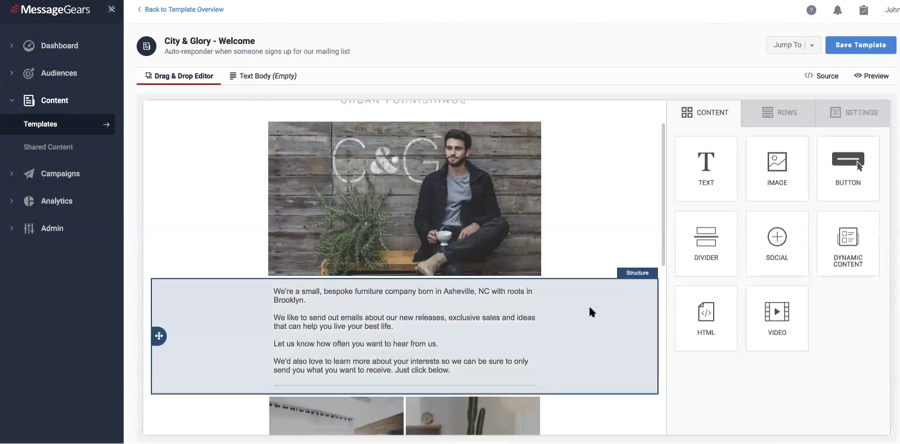Click the paragraph starting 'We're a small, bespoke'
900x444 pixels.
click(x=403, y=295)
